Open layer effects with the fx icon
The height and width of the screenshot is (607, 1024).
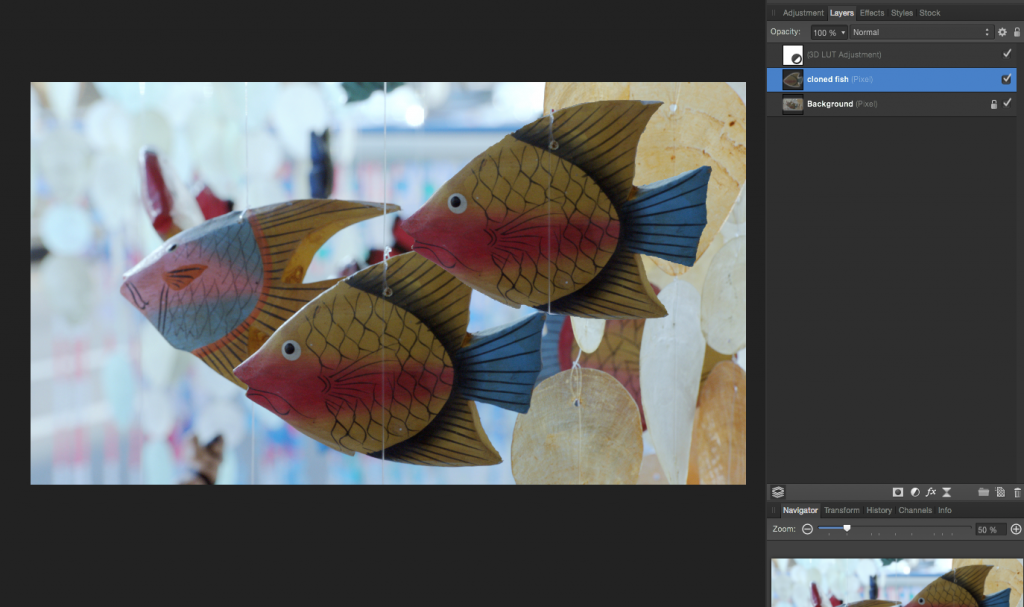coord(931,492)
